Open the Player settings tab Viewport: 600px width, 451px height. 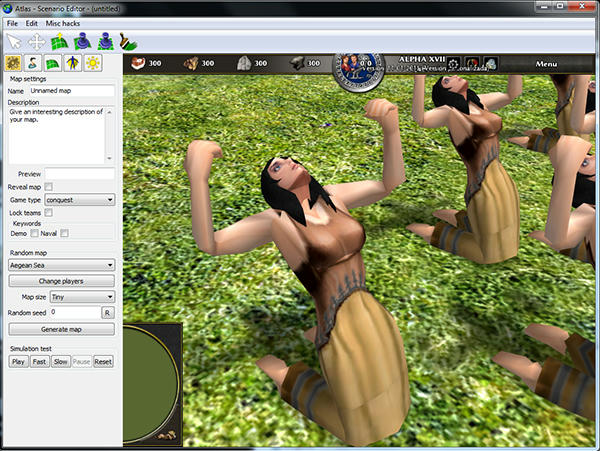[33, 63]
